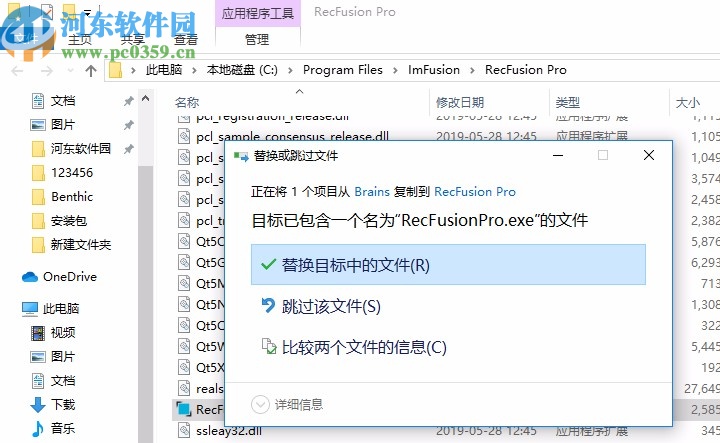Click 本地磁盘 (C:) breadcrumb
This screenshot has width=720, height=443.
242,70
